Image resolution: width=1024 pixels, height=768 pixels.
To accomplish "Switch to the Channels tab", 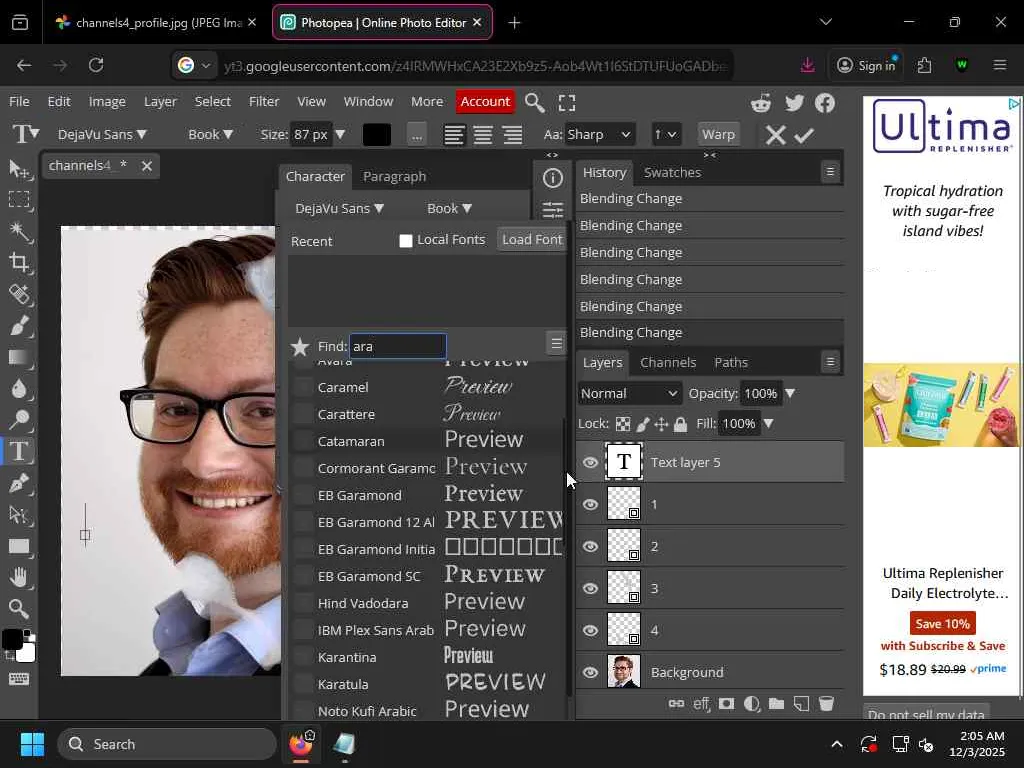I will [667, 362].
